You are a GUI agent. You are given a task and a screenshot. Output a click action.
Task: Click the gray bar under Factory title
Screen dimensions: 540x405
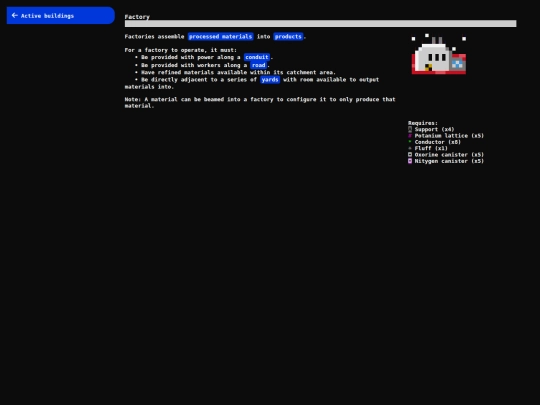click(x=320, y=23)
